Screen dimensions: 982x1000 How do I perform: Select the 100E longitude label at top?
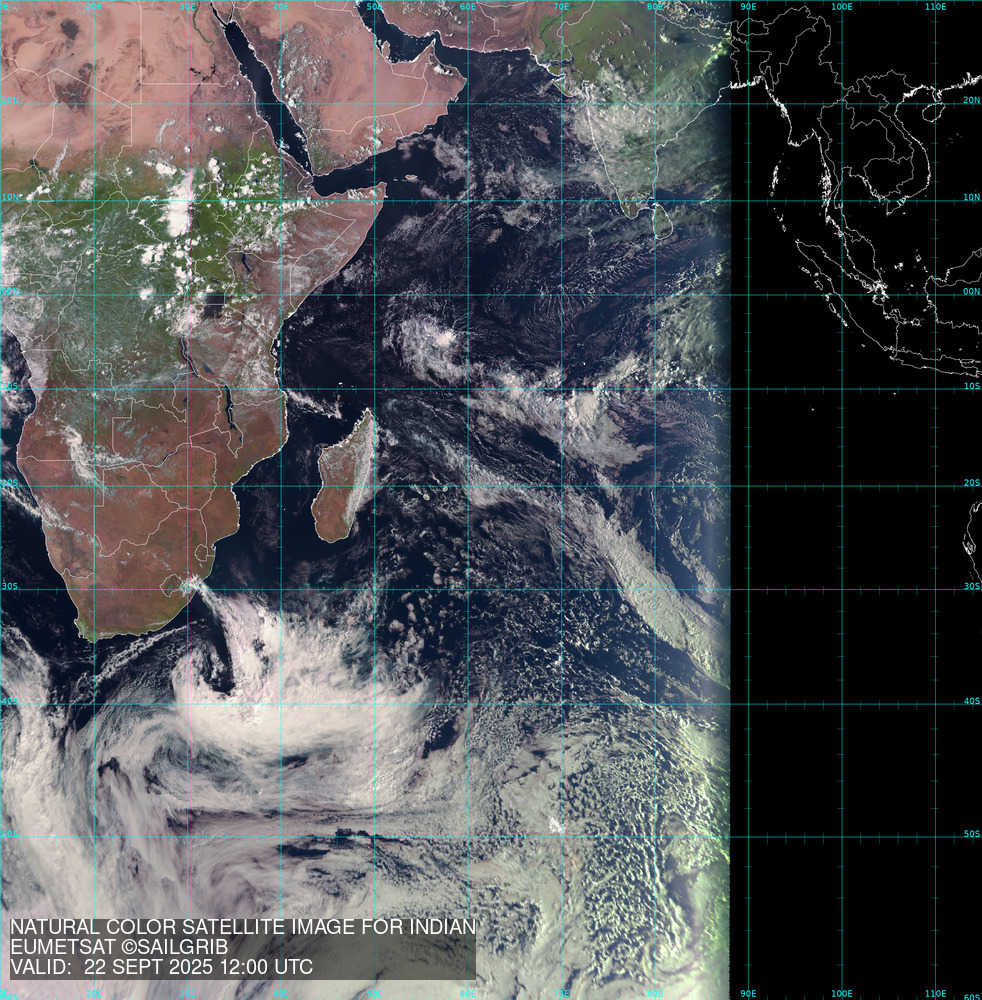(x=842, y=6)
